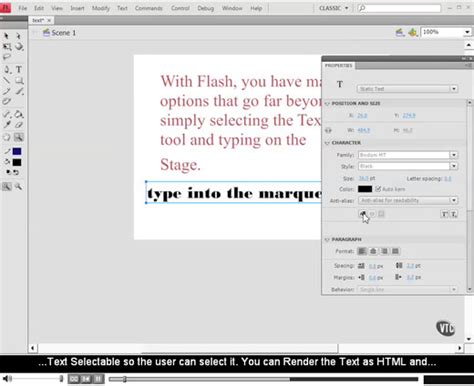The width and height of the screenshot is (474, 386).
Task: Open the Commands menu
Action: (149, 8)
